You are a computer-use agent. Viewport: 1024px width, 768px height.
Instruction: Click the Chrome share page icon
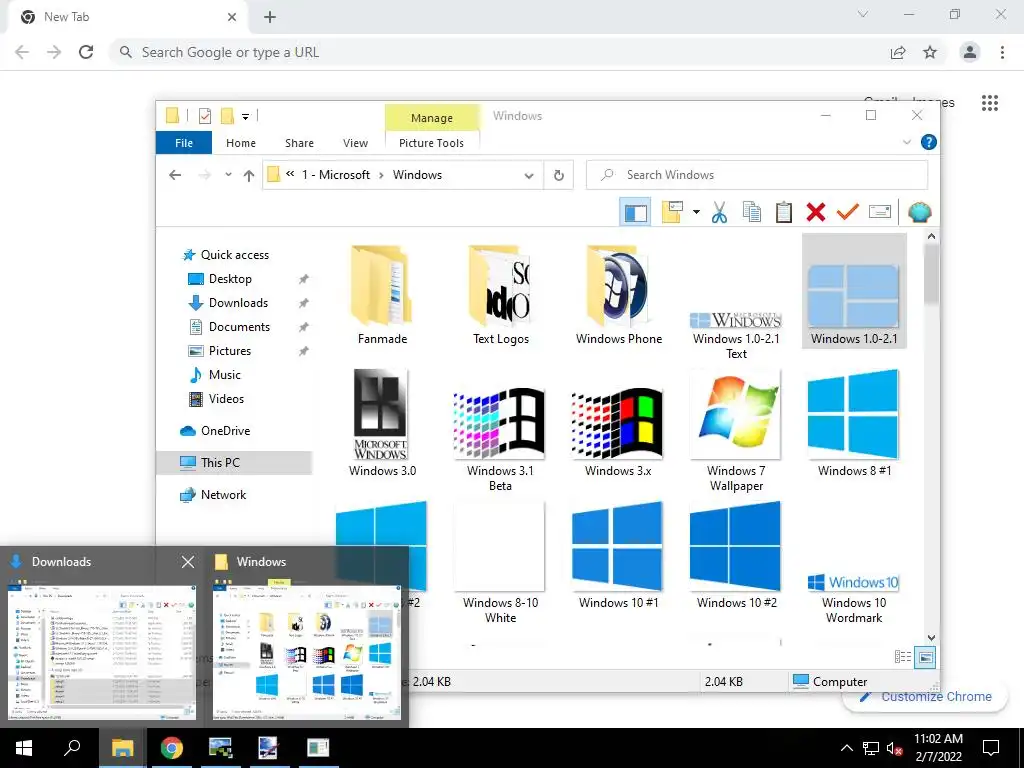(898, 52)
